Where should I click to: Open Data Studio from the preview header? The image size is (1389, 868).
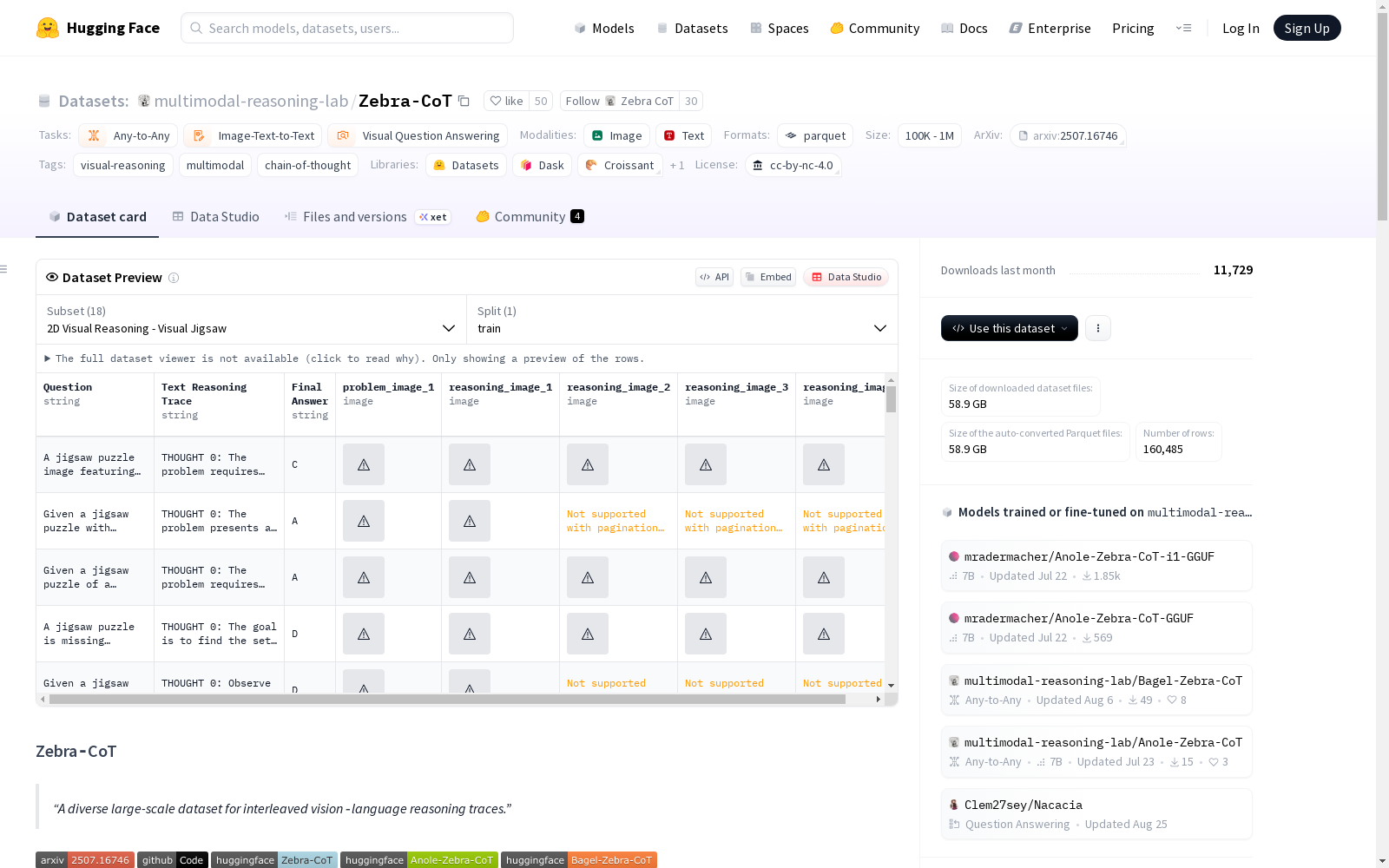click(x=846, y=277)
